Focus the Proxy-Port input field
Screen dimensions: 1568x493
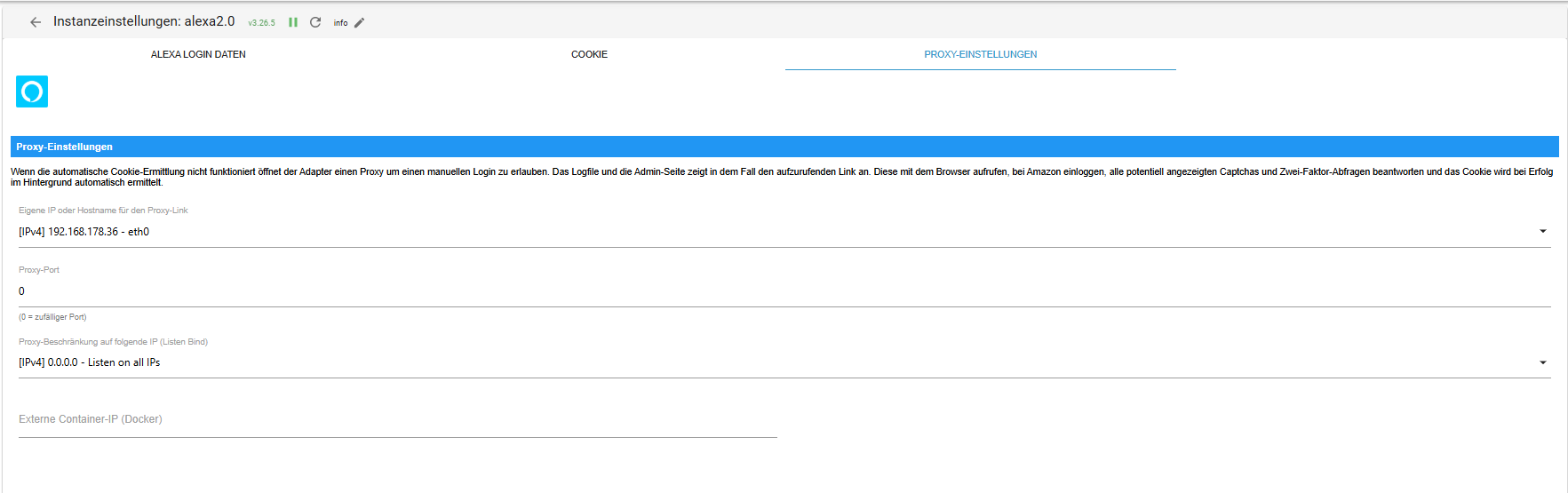(x=784, y=291)
